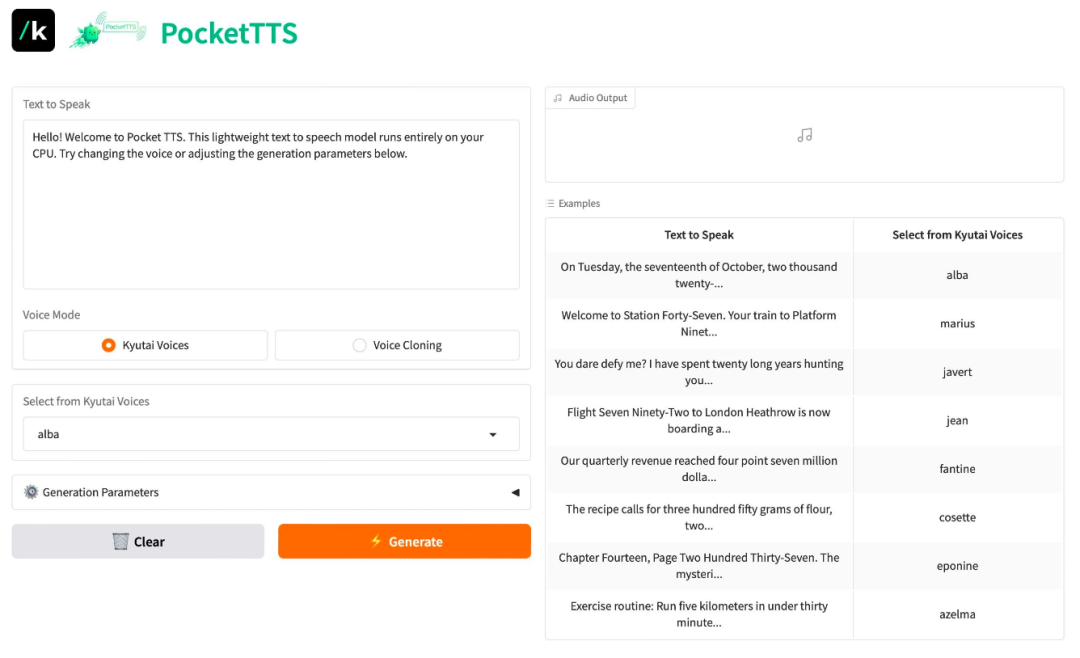Screen dimensions: 1080x658
Task: Select example 'Chapter Fourteen, Page Two Hundred'
Action: [699, 566]
